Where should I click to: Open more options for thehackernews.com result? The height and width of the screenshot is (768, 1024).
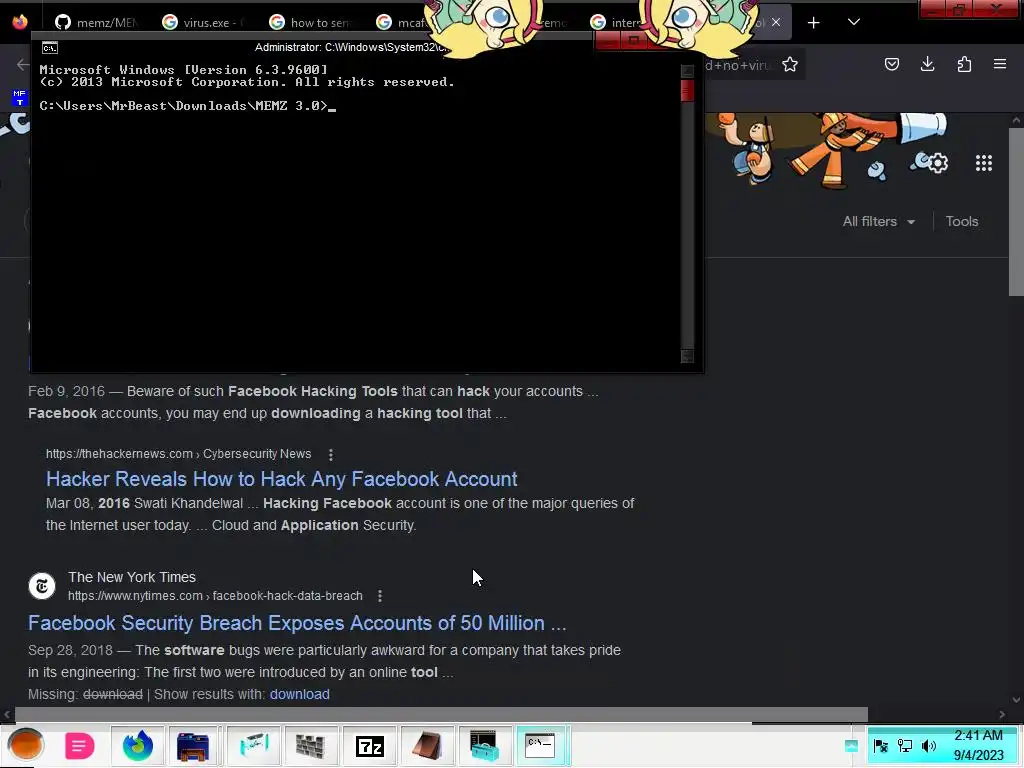[x=330, y=454]
